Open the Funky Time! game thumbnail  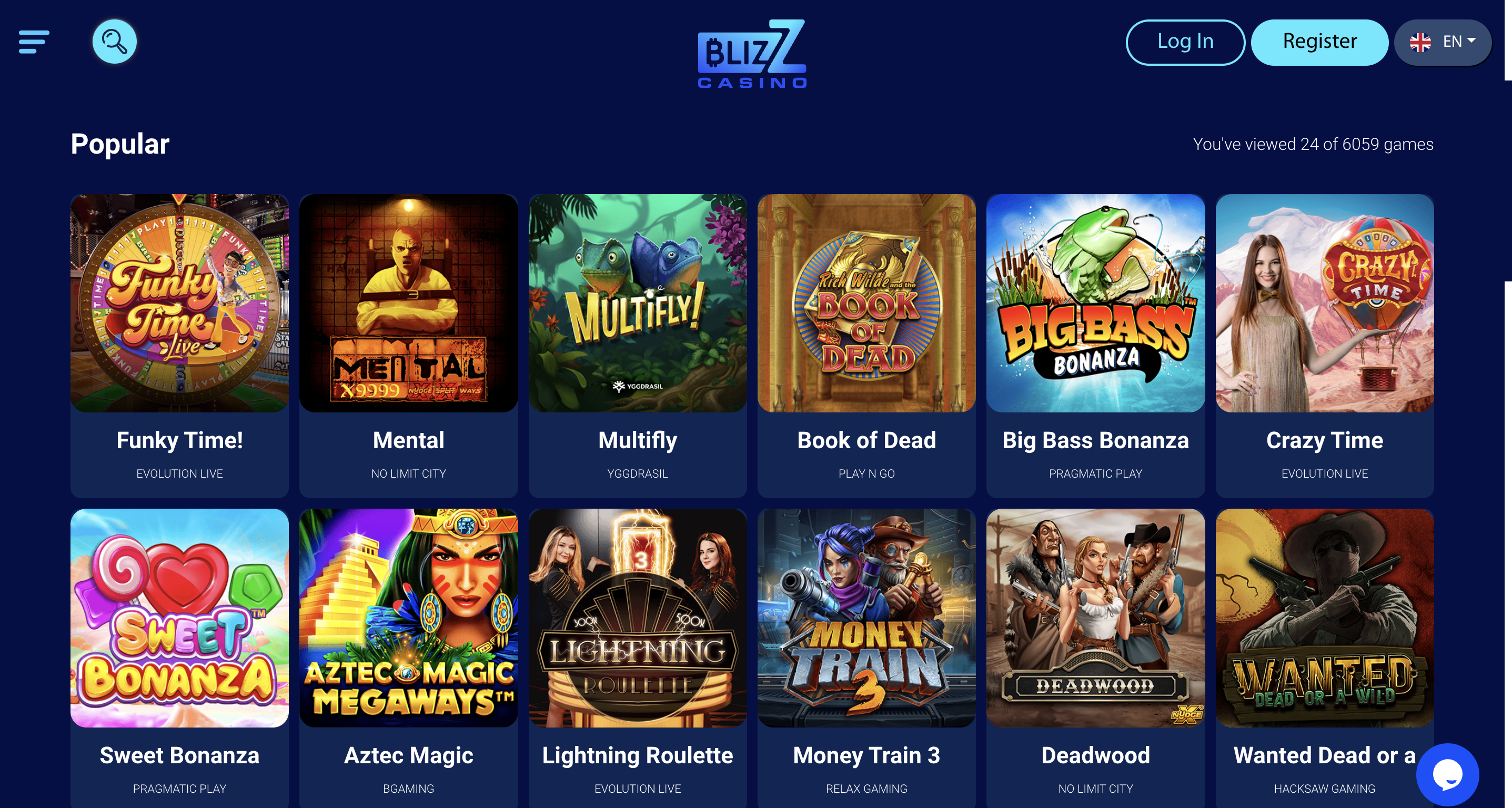pyautogui.click(x=179, y=304)
